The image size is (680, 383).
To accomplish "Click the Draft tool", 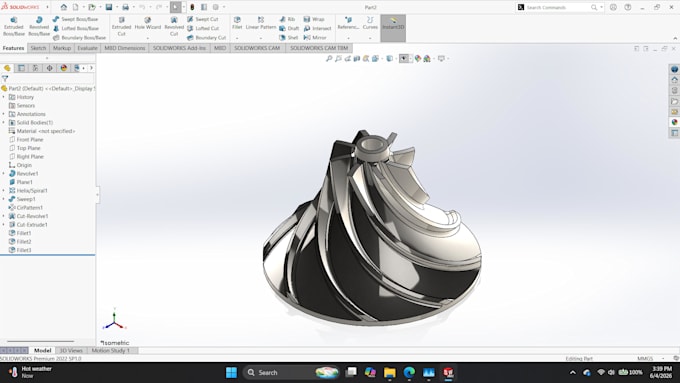I will (x=289, y=28).
